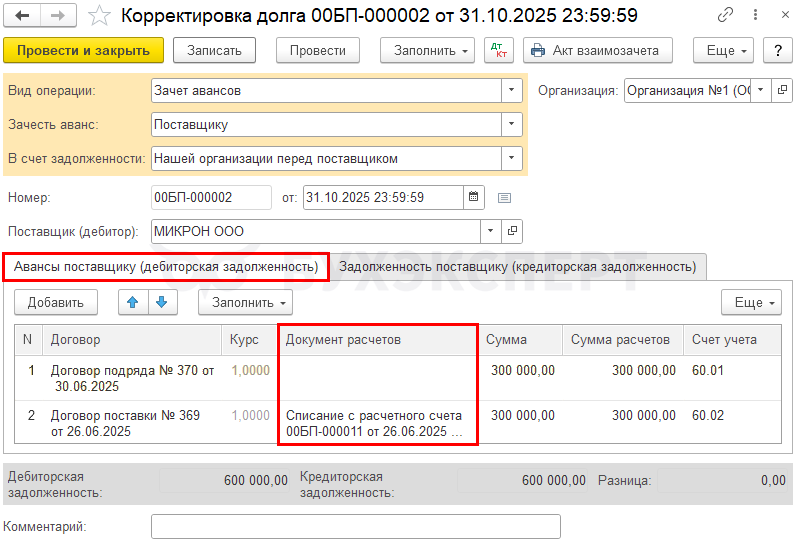Click Провести и закрыть

click(x=83, y=50)
